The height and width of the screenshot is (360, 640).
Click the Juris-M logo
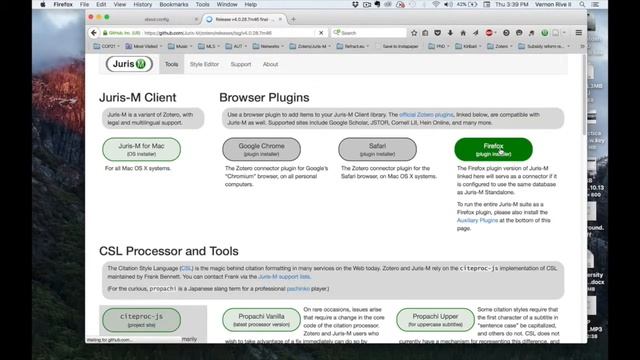tap(129, 64)
